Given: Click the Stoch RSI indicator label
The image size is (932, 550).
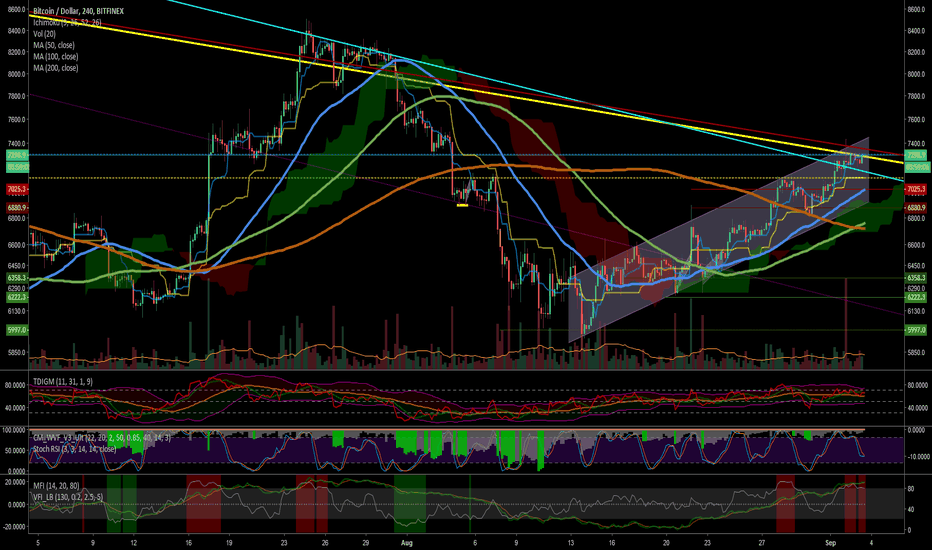Looking at the screenshot, I should [x=74, y=449].
